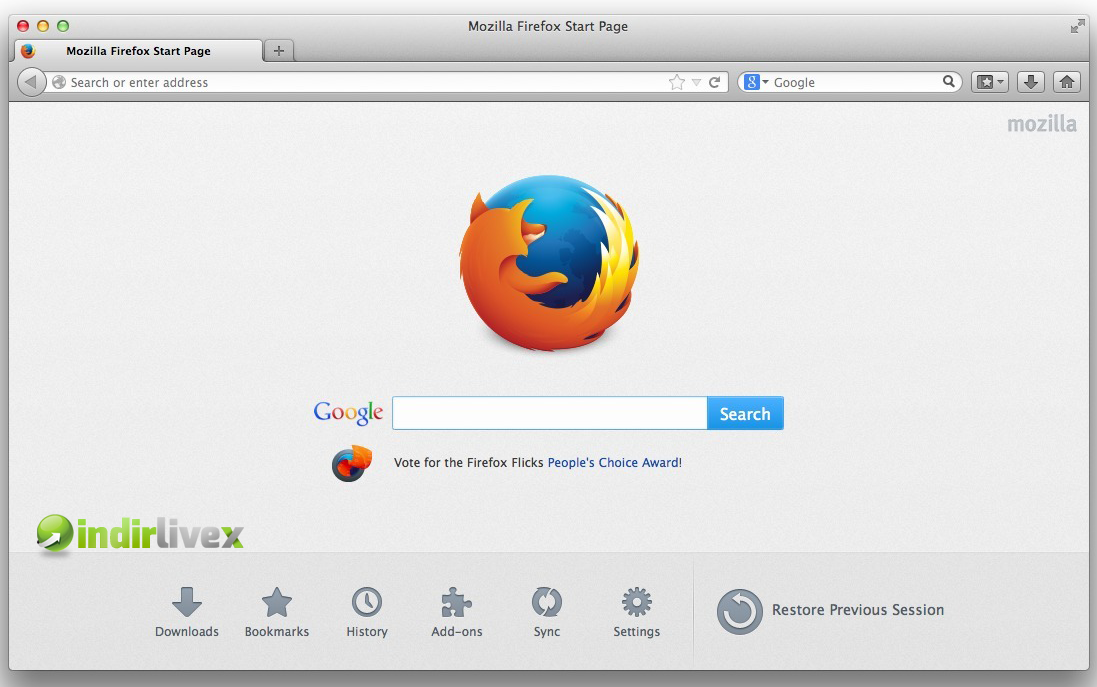Click the magnifier icon in search bar
1097x687 pixels.
[949, 82]
